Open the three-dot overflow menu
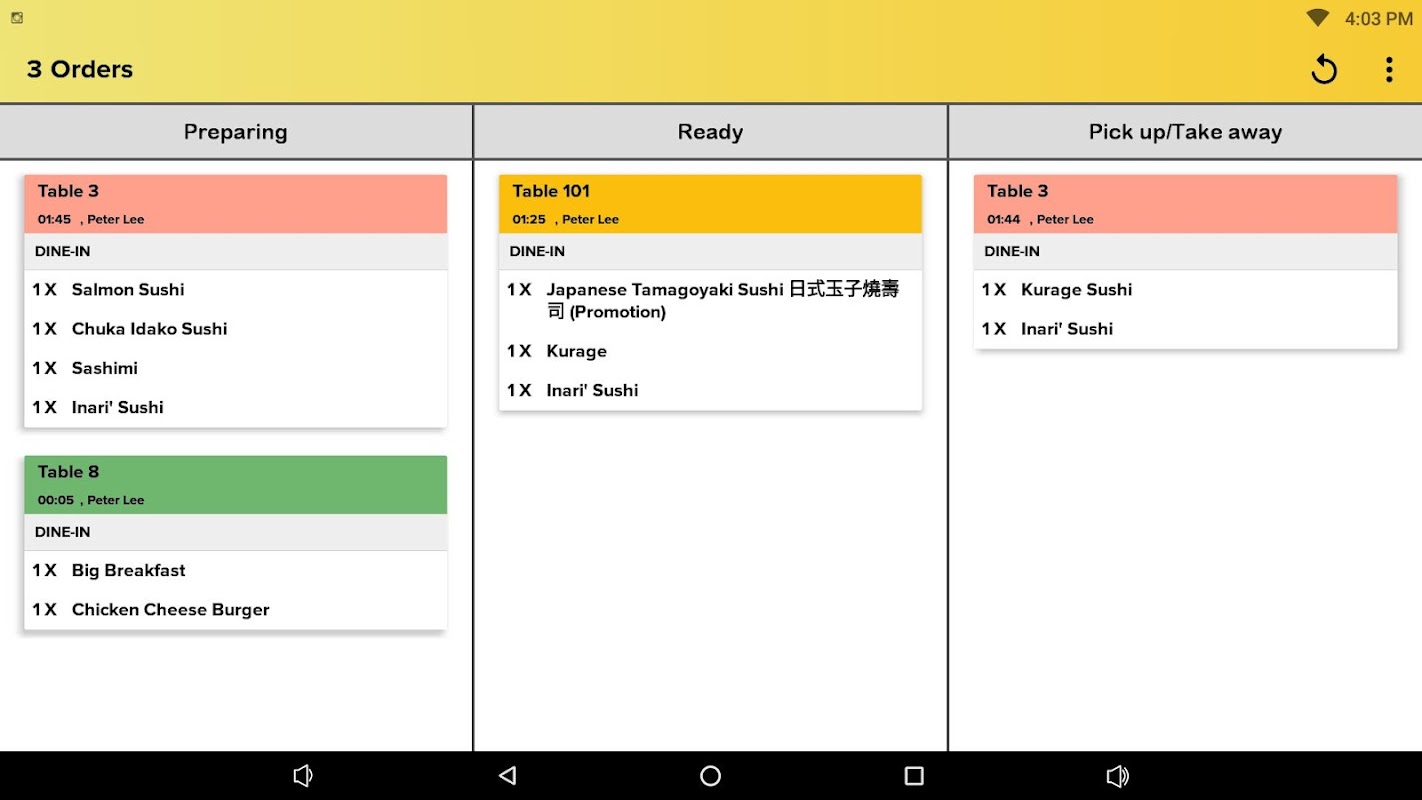 tap(1389, 69)
